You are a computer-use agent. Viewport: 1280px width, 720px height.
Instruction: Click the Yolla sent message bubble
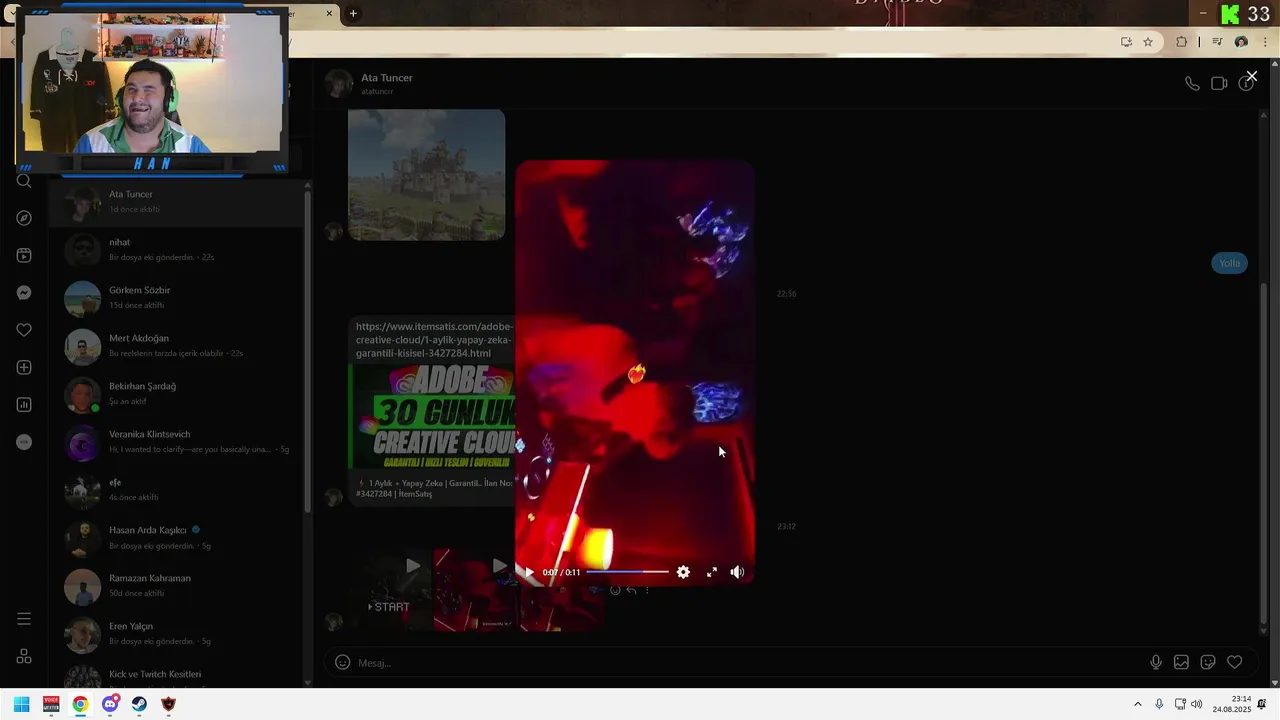(x=1229, y=263)
